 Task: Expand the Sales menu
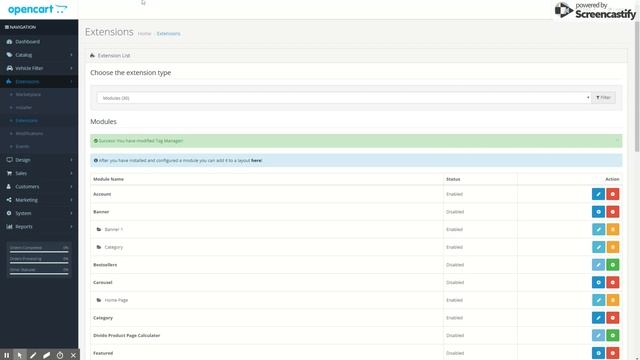point(39,173)
